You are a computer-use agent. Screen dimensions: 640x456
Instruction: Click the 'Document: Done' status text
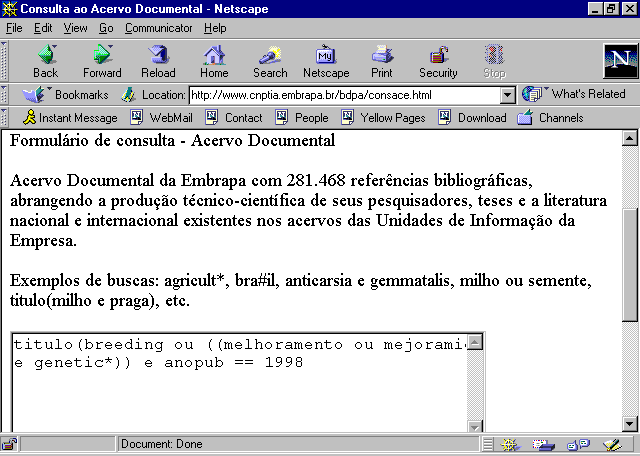[162, 444]
